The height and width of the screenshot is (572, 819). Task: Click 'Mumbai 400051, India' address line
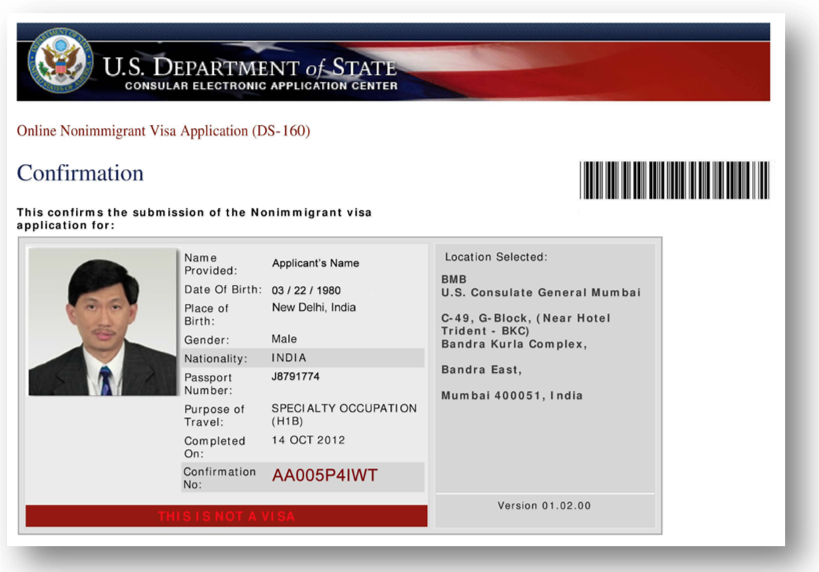[511, 395]
